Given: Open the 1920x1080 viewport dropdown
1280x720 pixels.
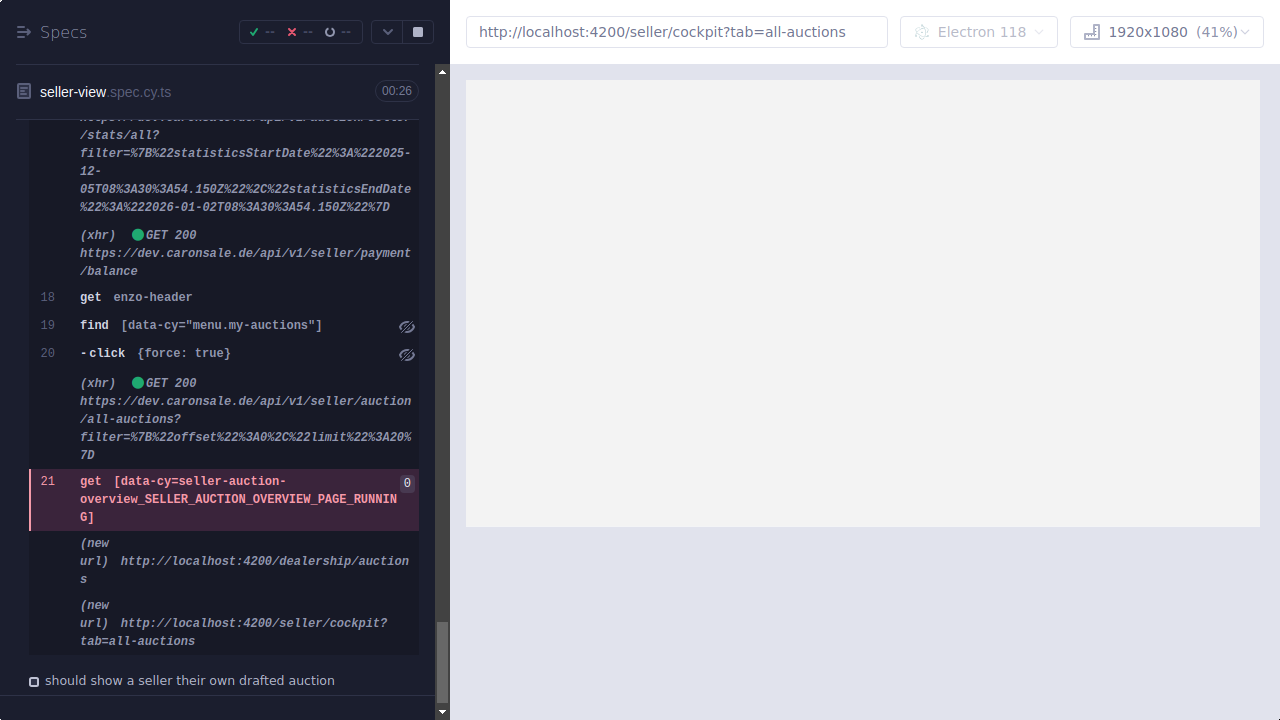Looking at the screenshot, I should [x=1166, y=31].
